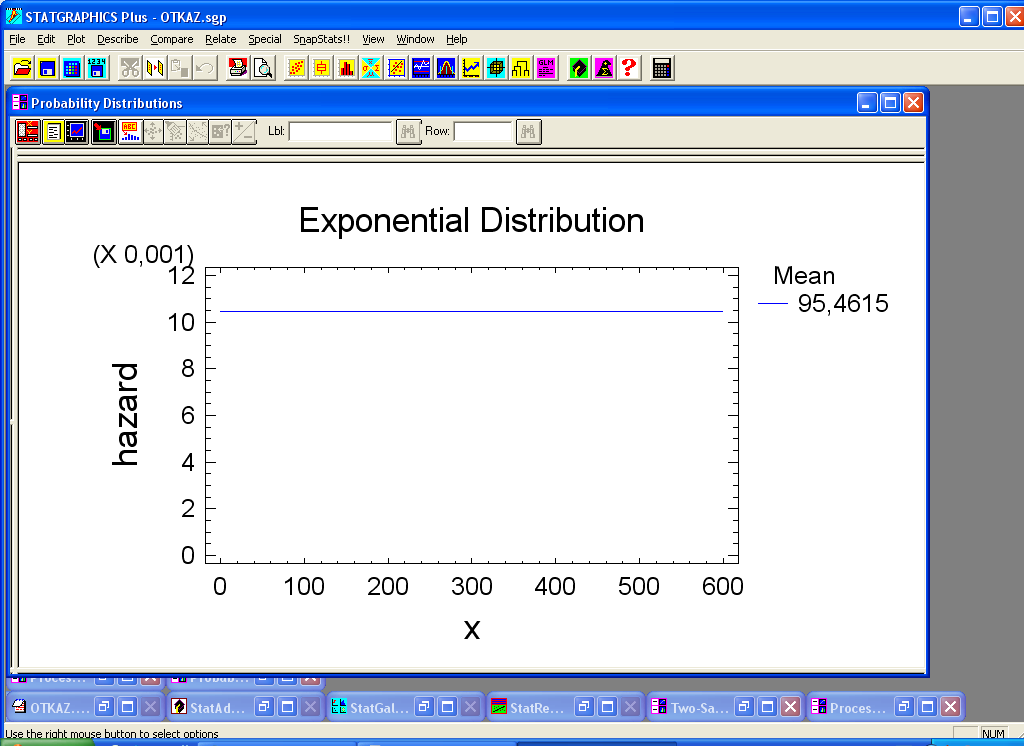The width and height of the screenshot is (1024, 746).
Task: Open the Edit menu
Action: pos(46,39)
